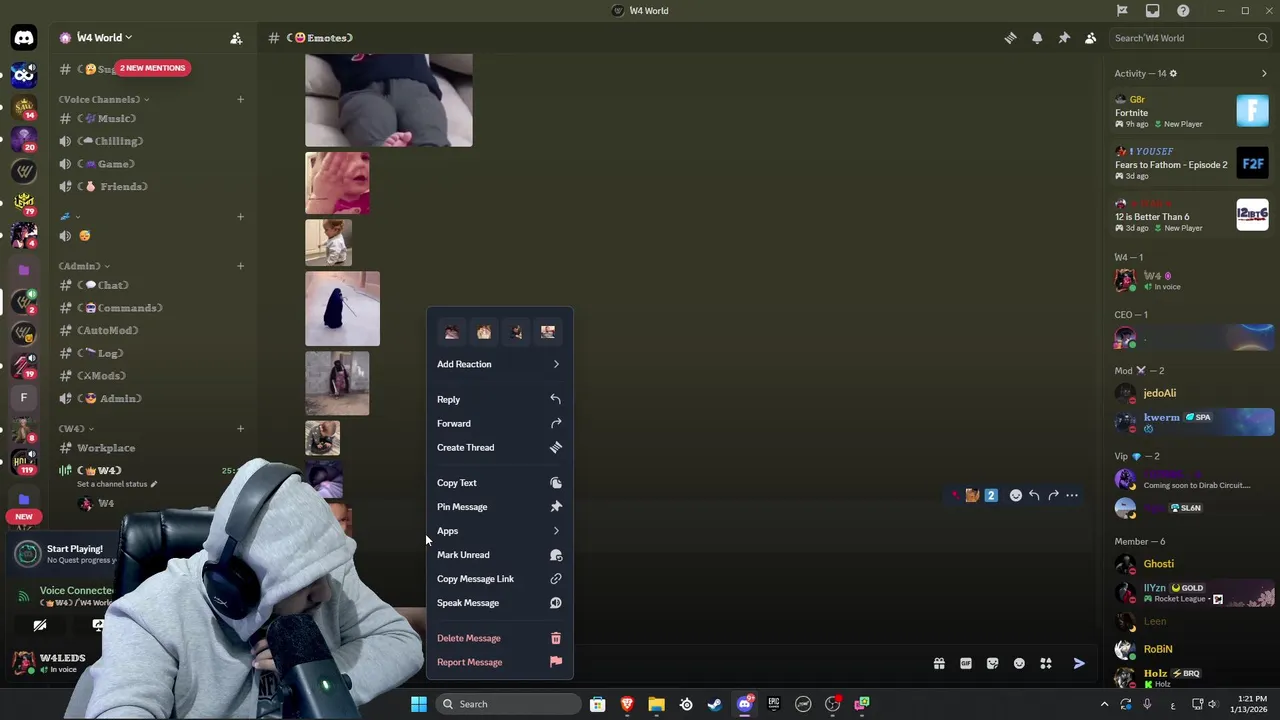
Task: Choose Report Message from the context menu
Action: pos(499,662)
